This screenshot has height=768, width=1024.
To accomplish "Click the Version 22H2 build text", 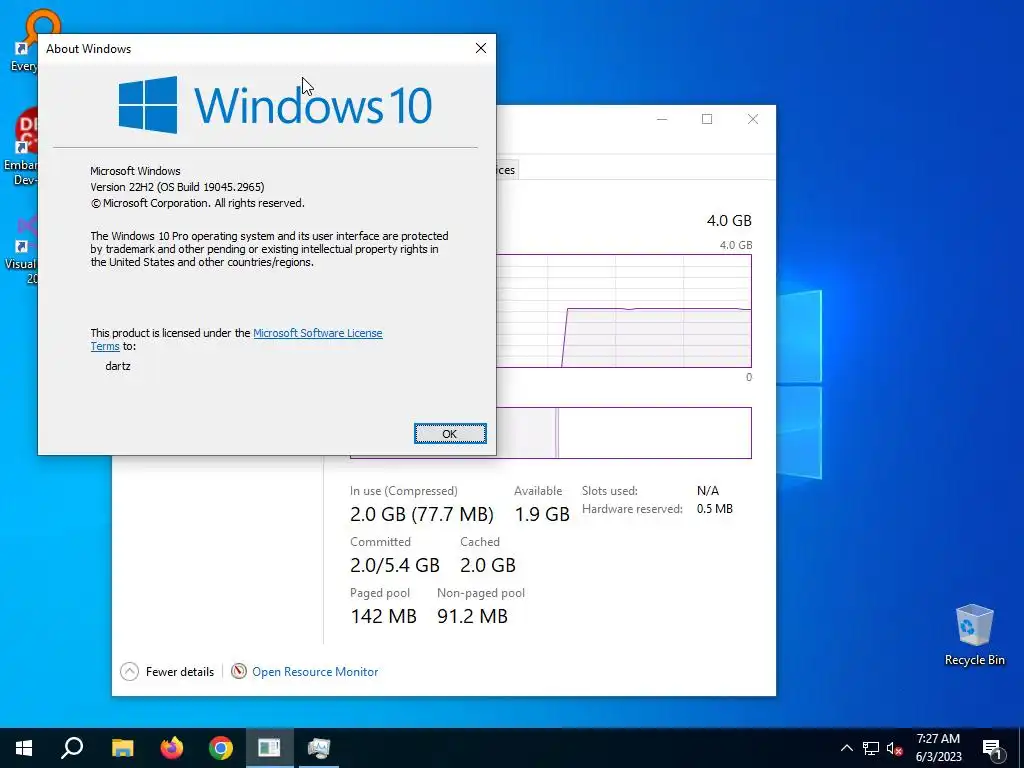I will pyautogui.click(x=177, y=187).
